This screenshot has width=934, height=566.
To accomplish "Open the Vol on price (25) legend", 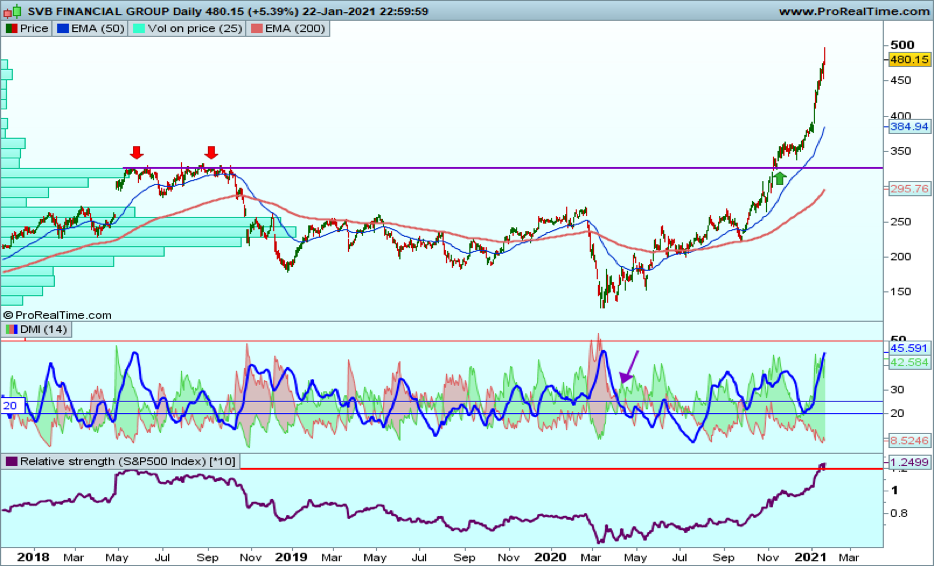I will (x=187, y=29).
